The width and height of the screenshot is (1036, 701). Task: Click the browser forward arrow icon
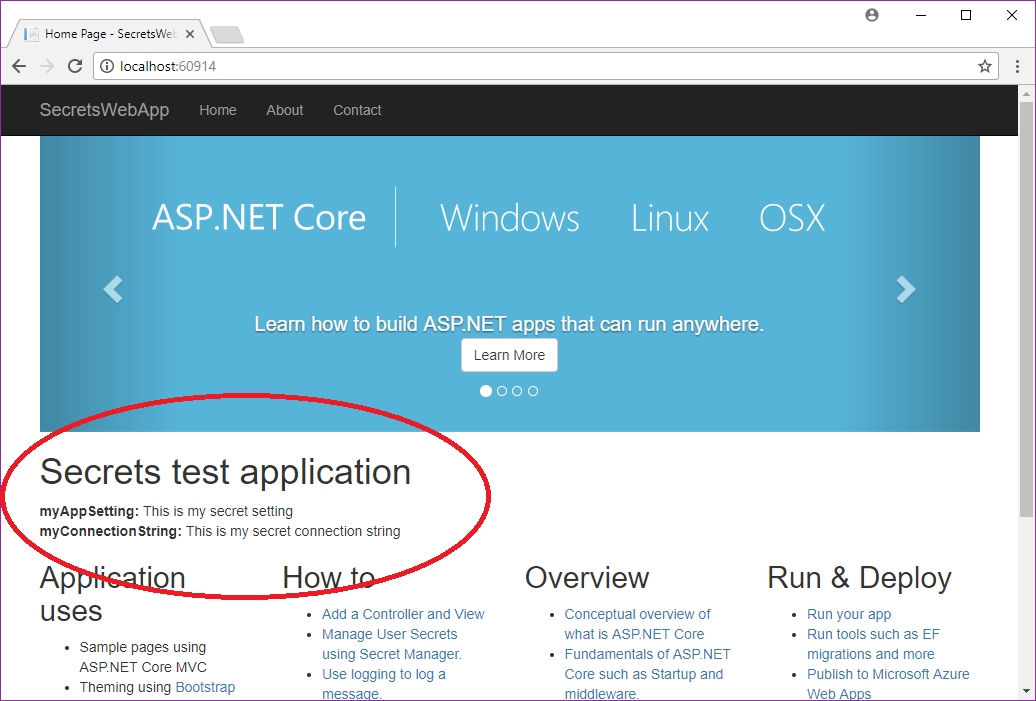click(46, 66)
